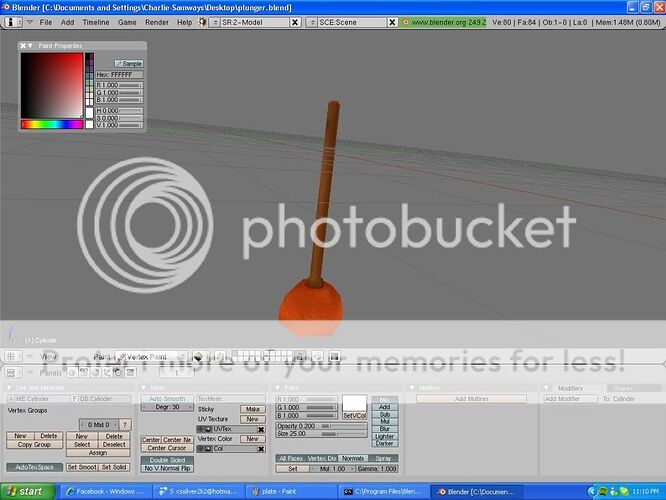The height and width of the screenshot is (500, 666).
Task: Select Blur blend mode for painting
Action: tap(384, 429)
